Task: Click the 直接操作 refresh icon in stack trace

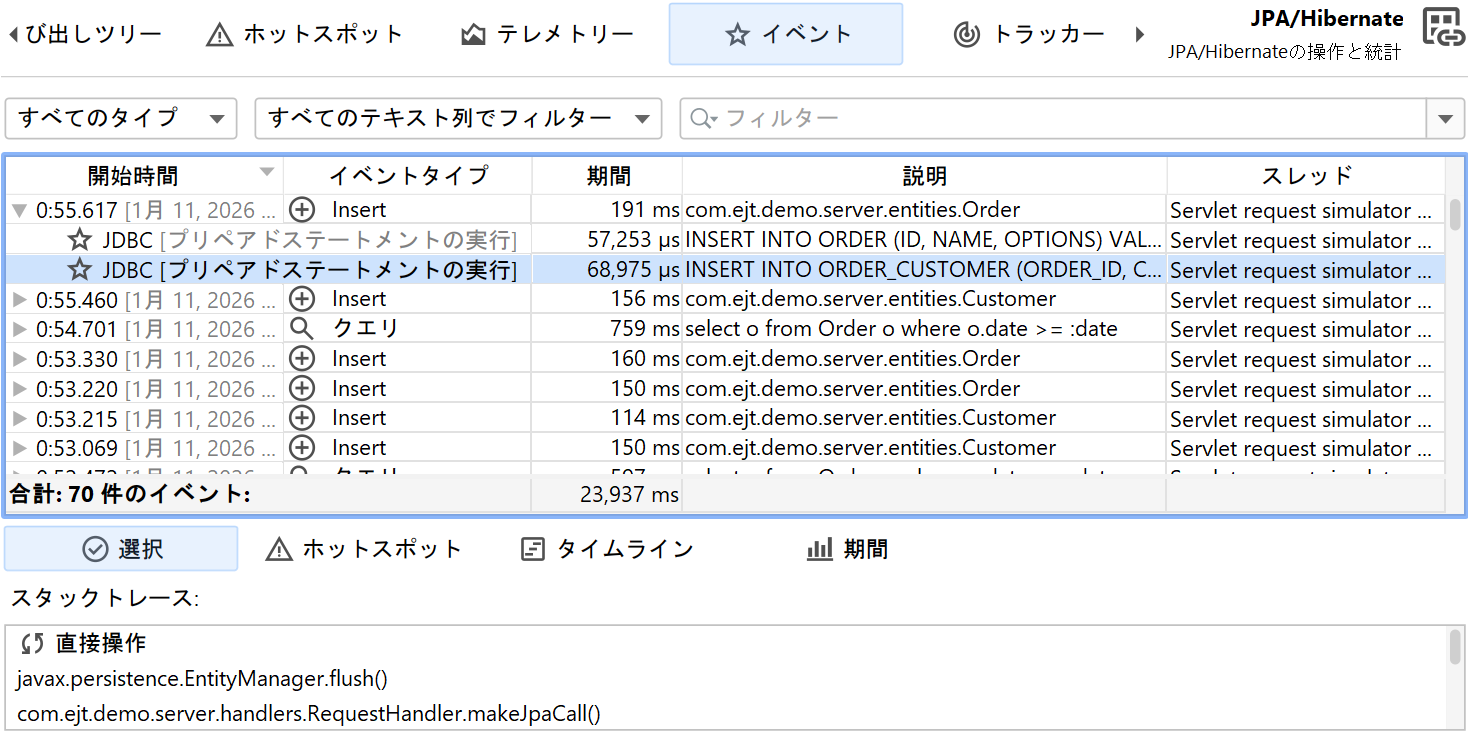Action: 32,643
